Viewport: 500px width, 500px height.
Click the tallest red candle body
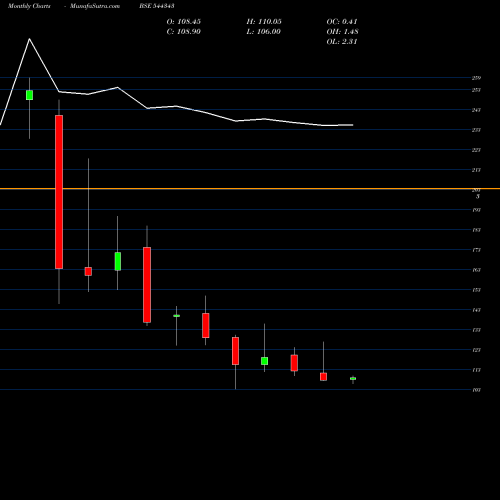pyautogui.click(x=59, y=192)
